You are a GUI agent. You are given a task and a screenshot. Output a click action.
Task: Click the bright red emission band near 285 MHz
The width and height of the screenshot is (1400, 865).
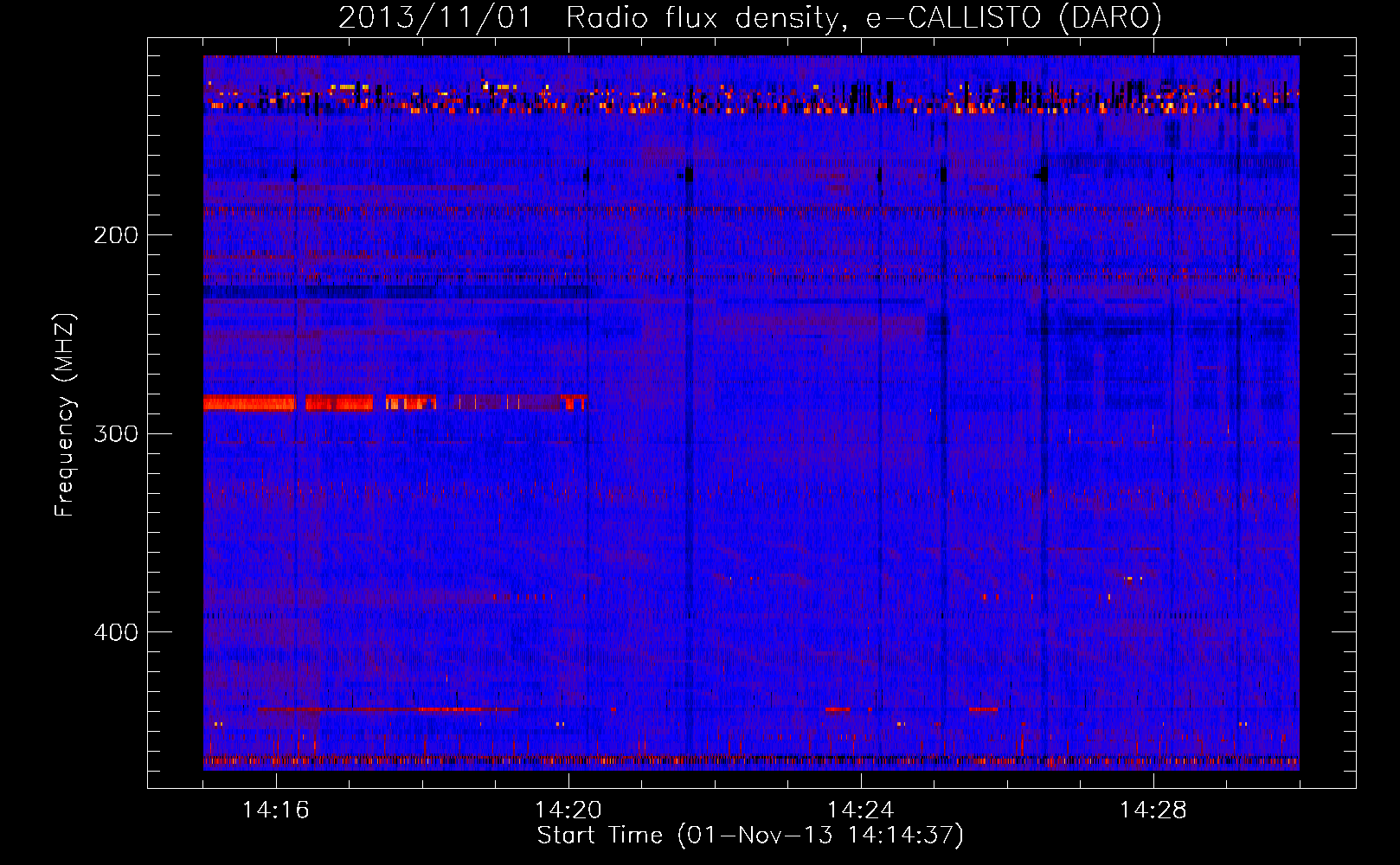click(x=395, y=402)
